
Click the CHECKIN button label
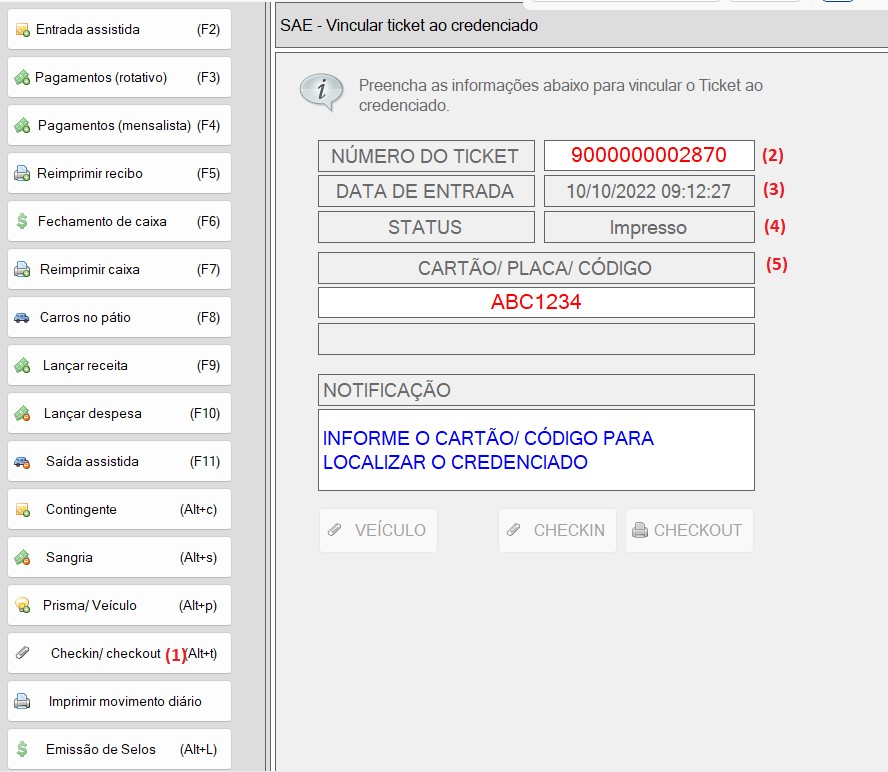coord(569,530)
